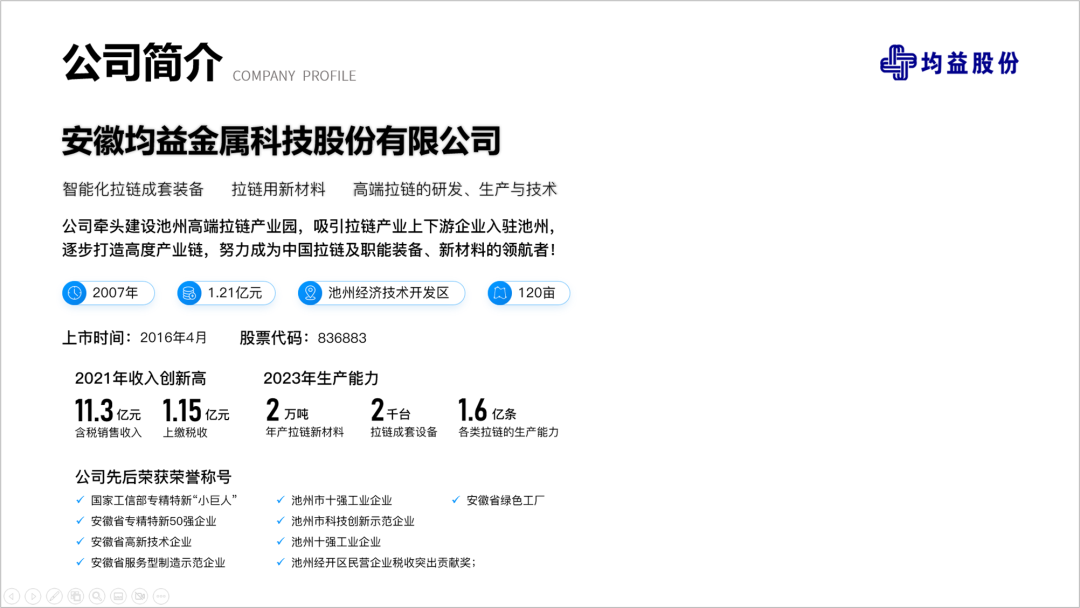
Task: Click the checkmark next to 国家工信部专精特新“小巨人”
Action: tap(80, 500)
